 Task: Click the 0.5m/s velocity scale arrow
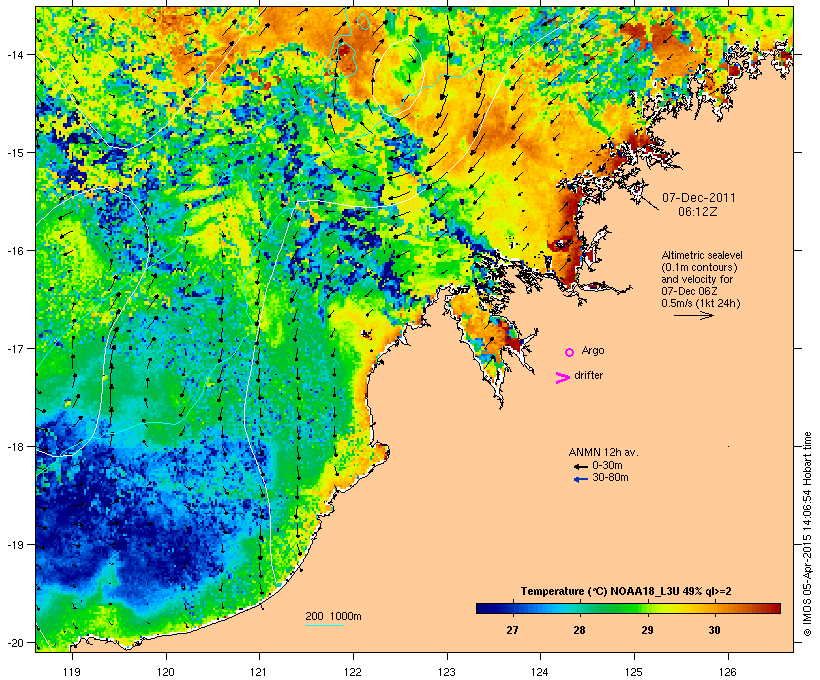(x=694, y=315)
